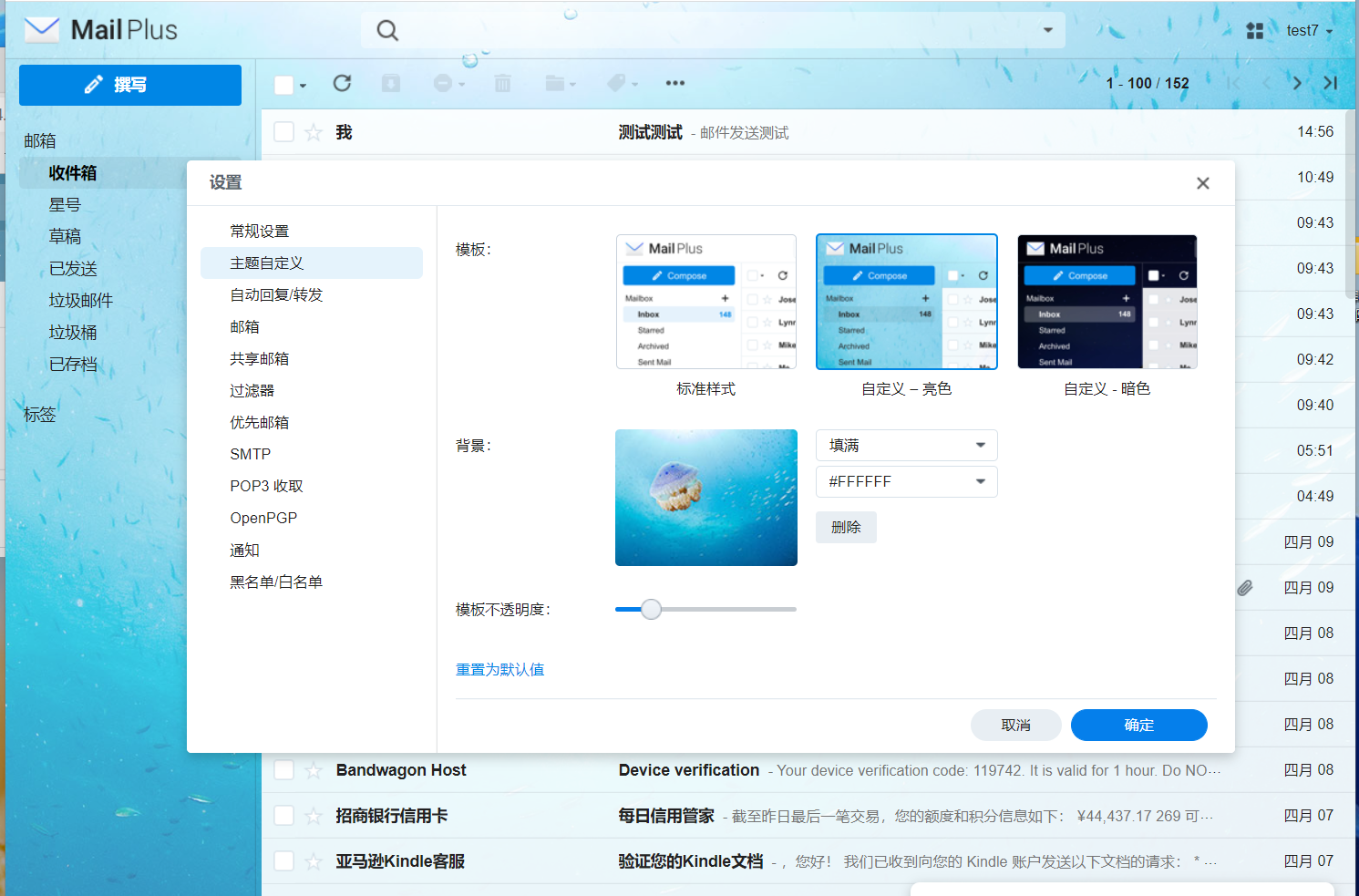Jump to last page of messages

pos(1331,83)
